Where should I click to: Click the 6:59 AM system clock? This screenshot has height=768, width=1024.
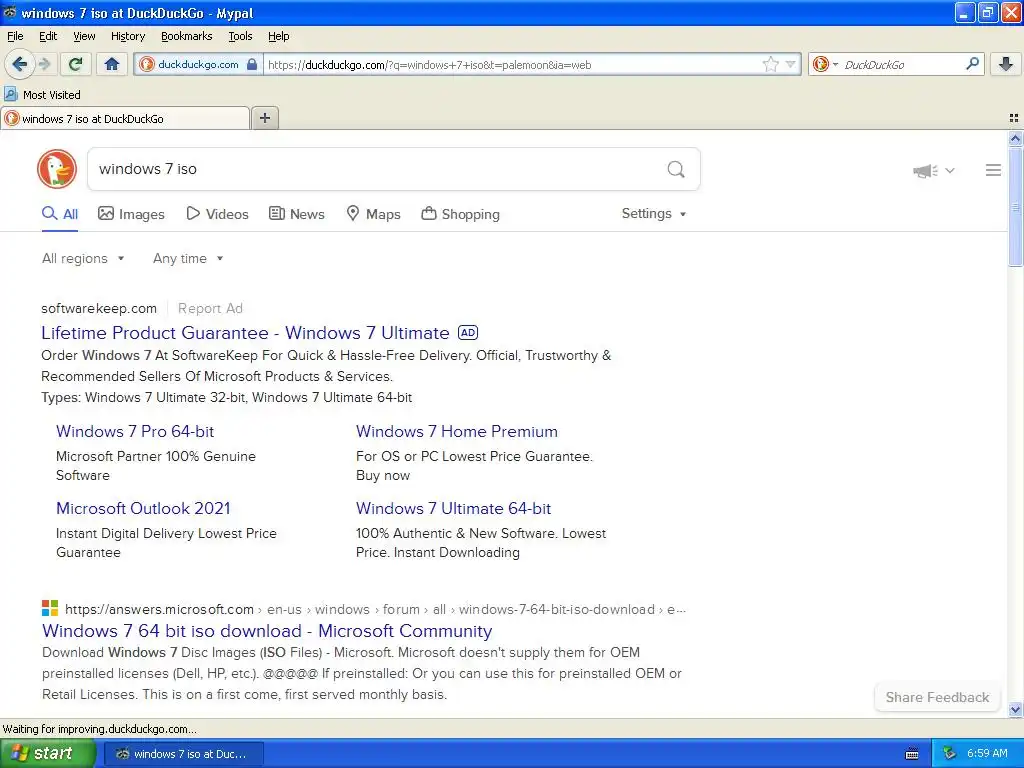coord(987,754)
